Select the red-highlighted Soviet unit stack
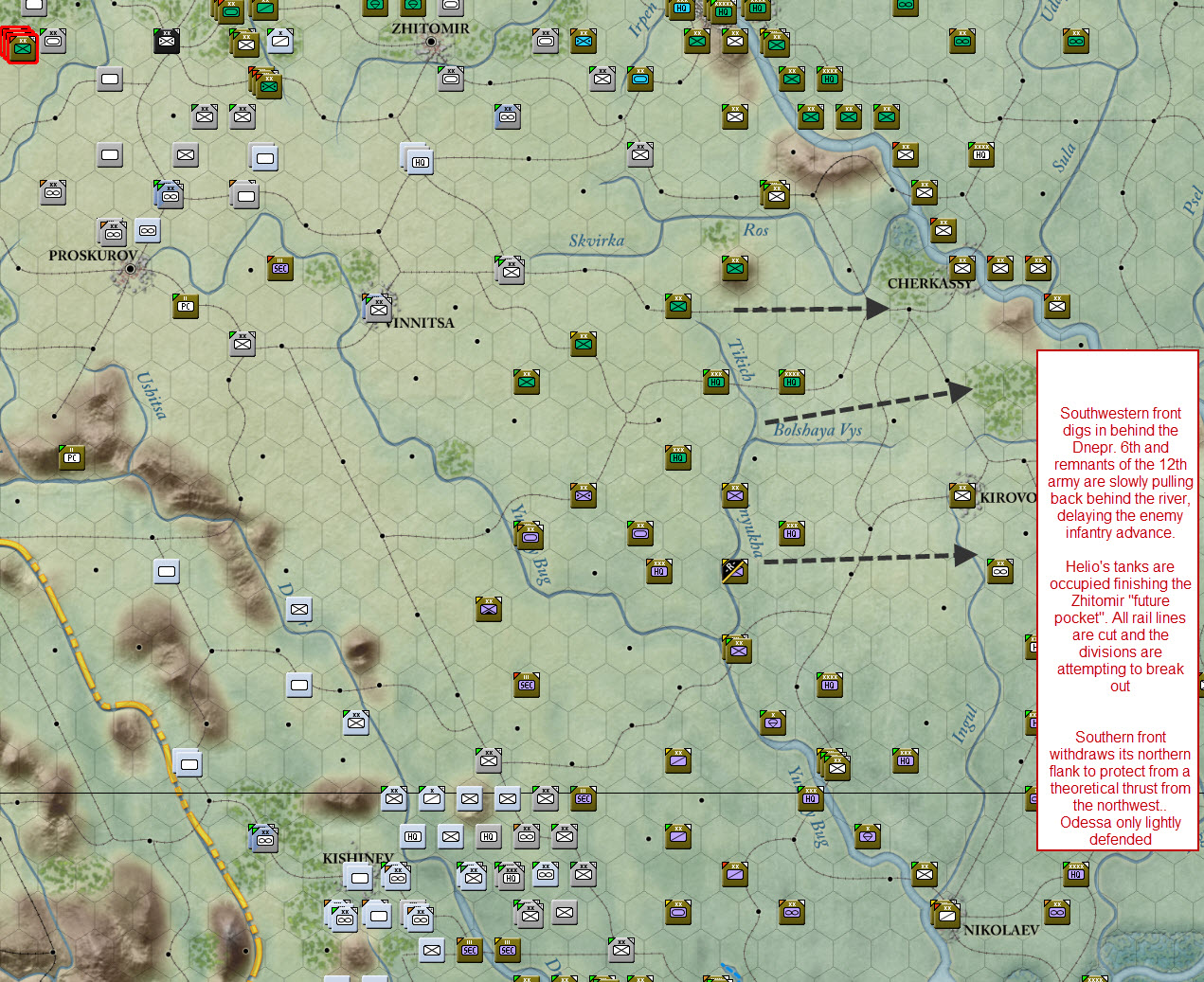This screenshot has width=1204, height=982. point(20,45)
